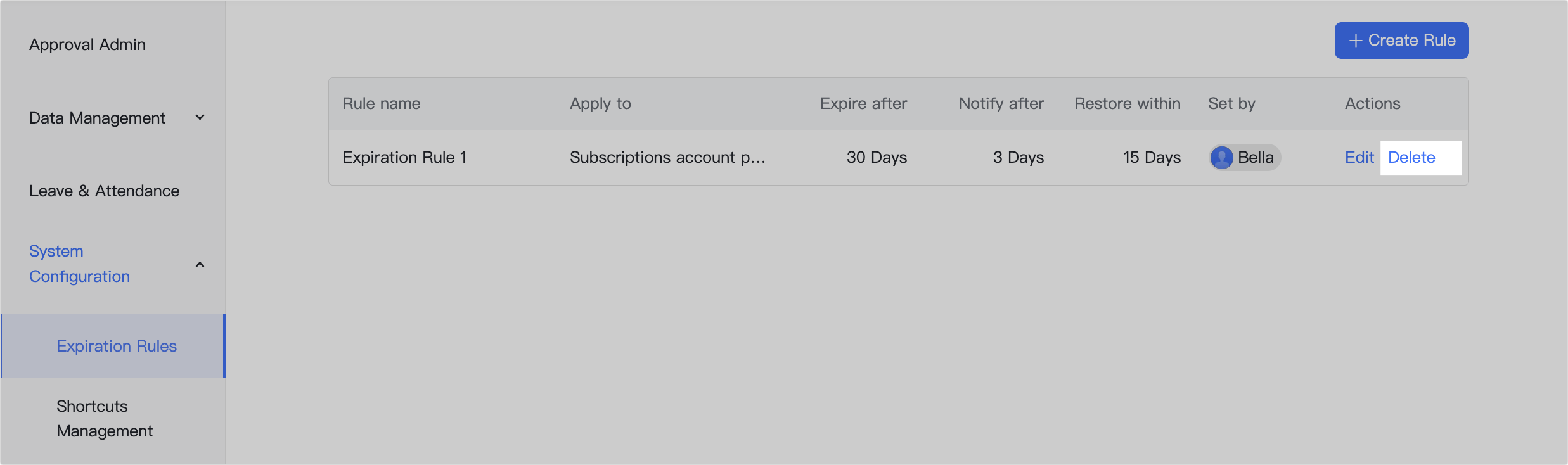
Task: Go to Leave & Attendance settings
Action: pos(104,190)
